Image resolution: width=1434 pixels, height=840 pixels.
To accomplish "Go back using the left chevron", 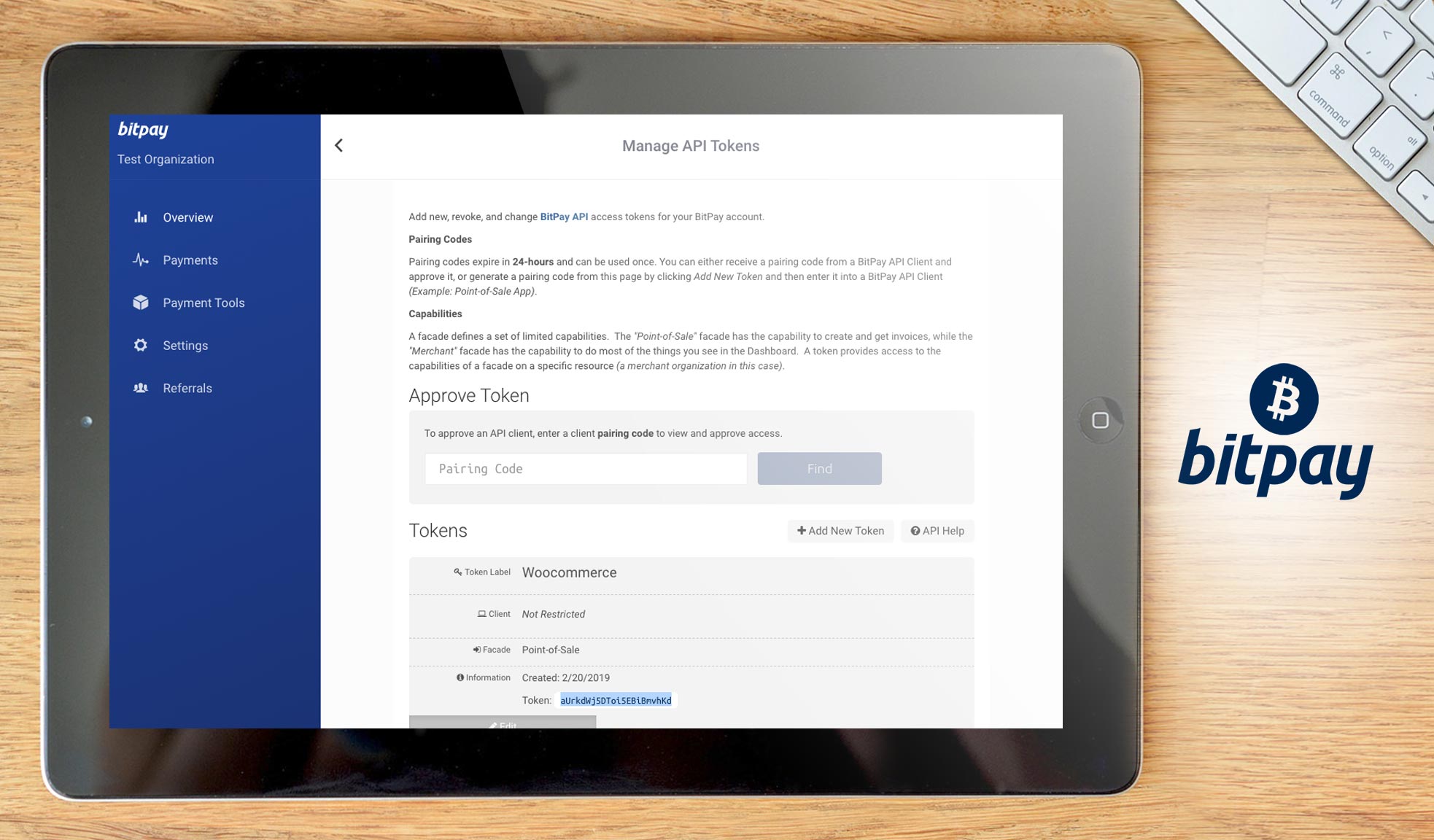I will (x=339, y=146).
